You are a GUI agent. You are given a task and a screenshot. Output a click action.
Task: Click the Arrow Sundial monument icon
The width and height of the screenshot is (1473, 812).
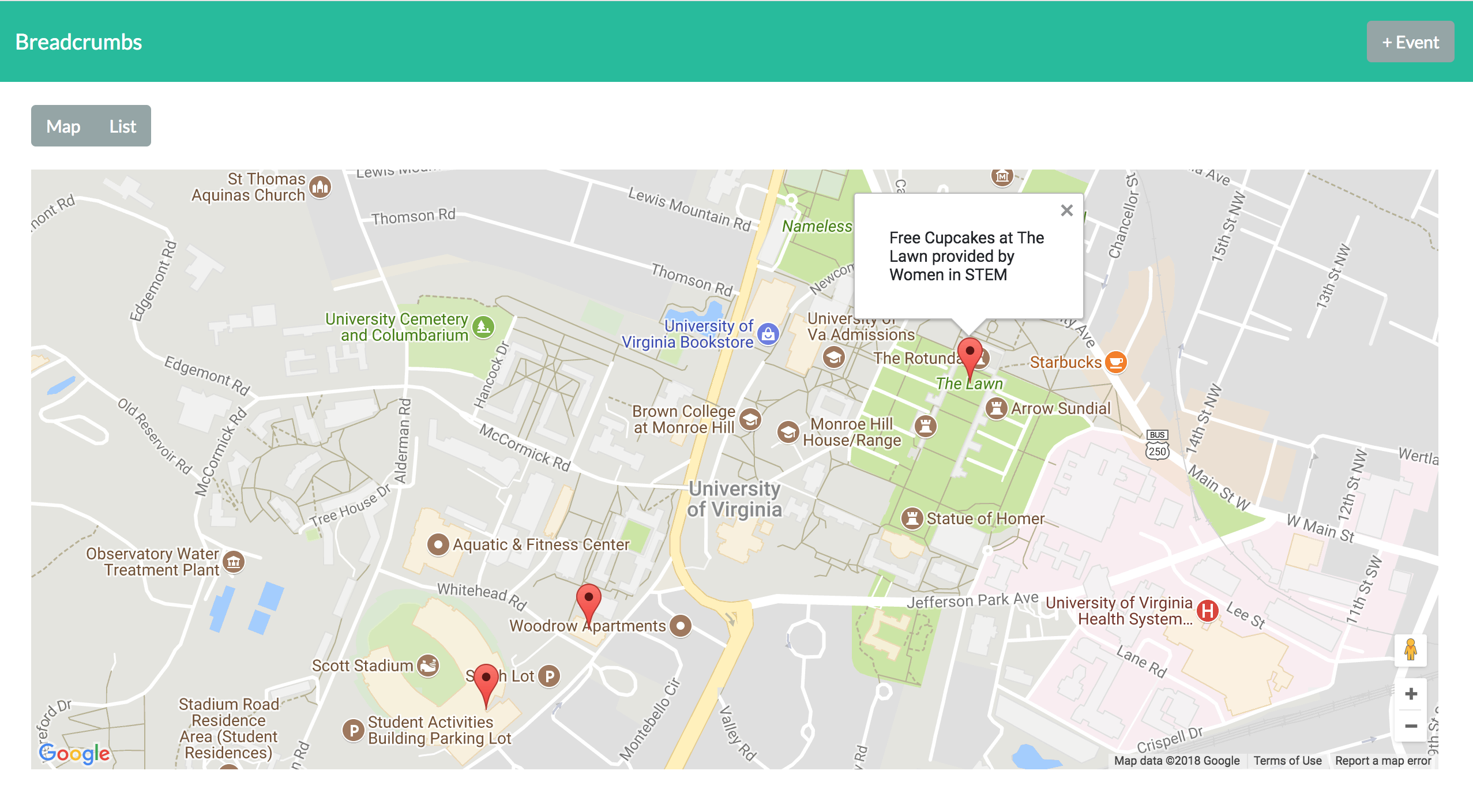996,408
